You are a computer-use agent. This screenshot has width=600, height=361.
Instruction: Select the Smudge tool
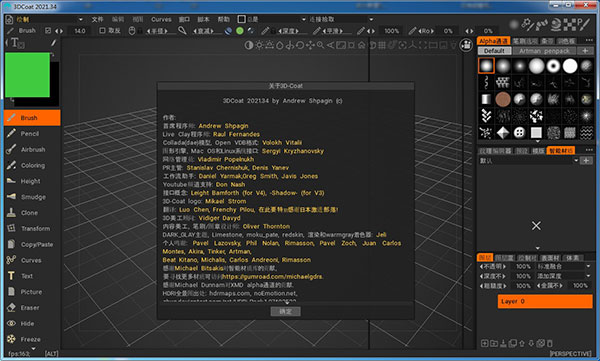pyautogui.click(x=32, y=197)
